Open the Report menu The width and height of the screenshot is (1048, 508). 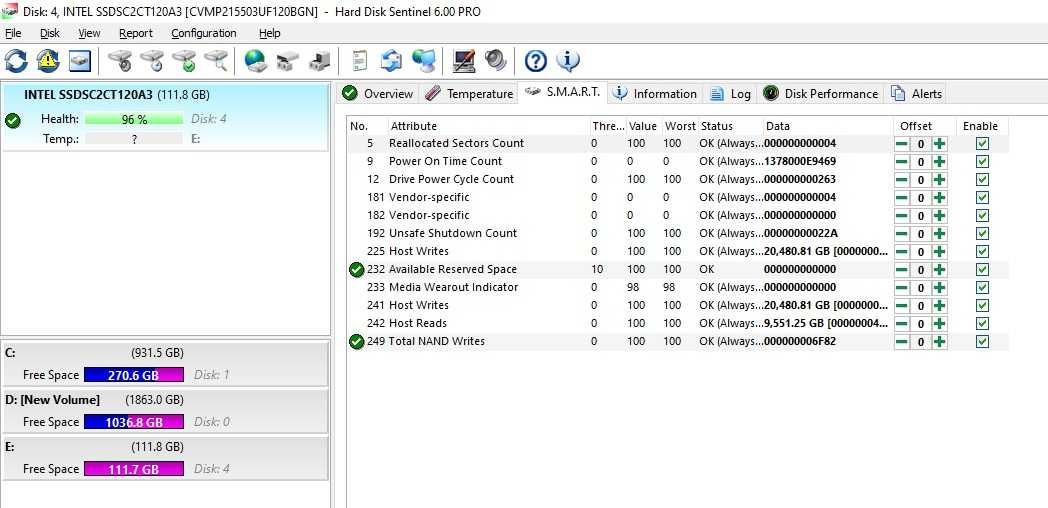pyautogui.click(x=136, y=33)
